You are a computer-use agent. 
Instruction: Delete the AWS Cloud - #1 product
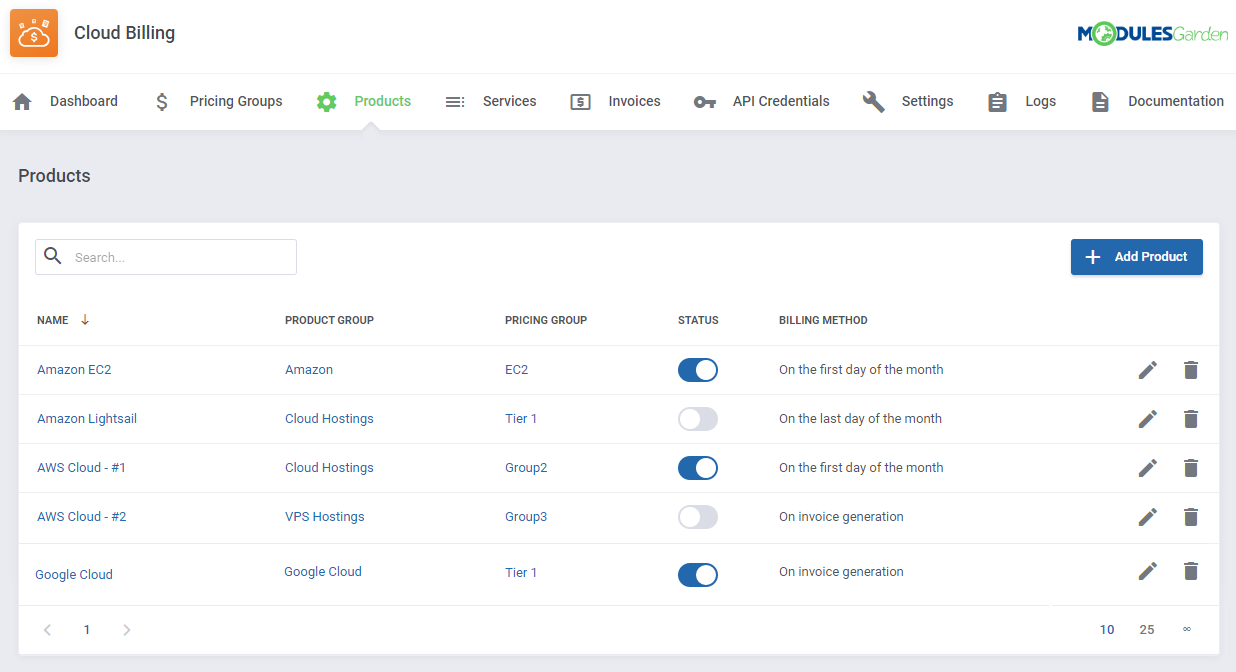coord(1190,468)
